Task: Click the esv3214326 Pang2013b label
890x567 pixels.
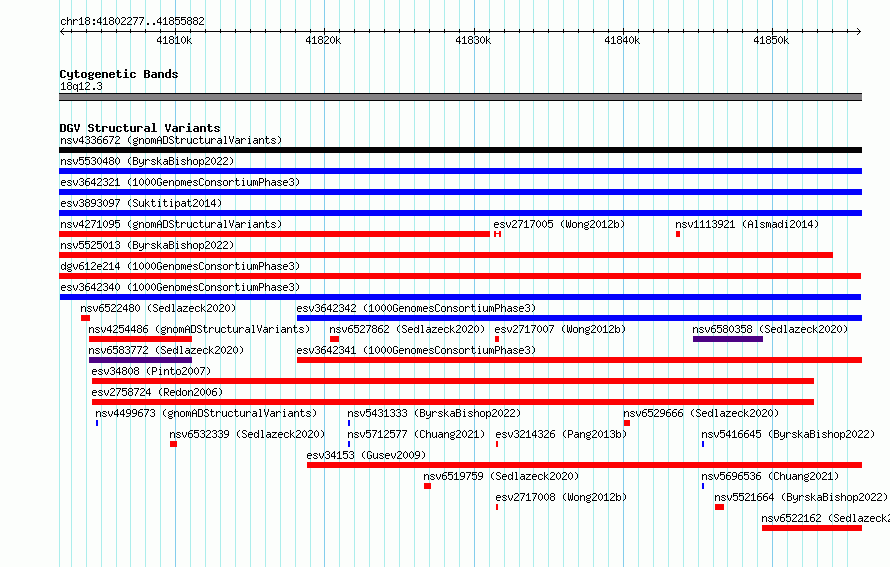Action: [561, 434]
